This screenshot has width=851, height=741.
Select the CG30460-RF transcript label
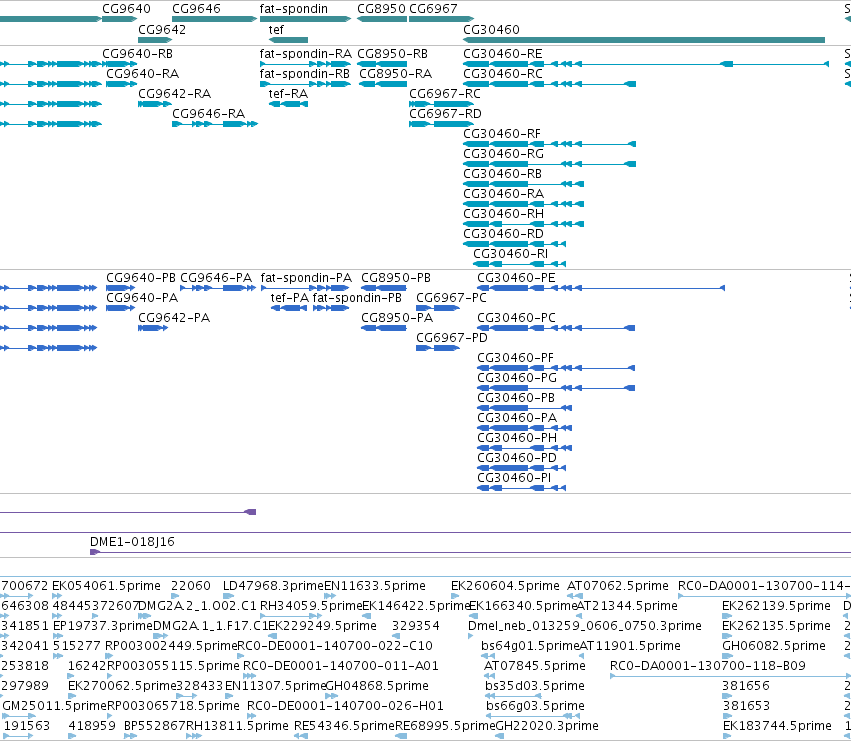(502, 134)
